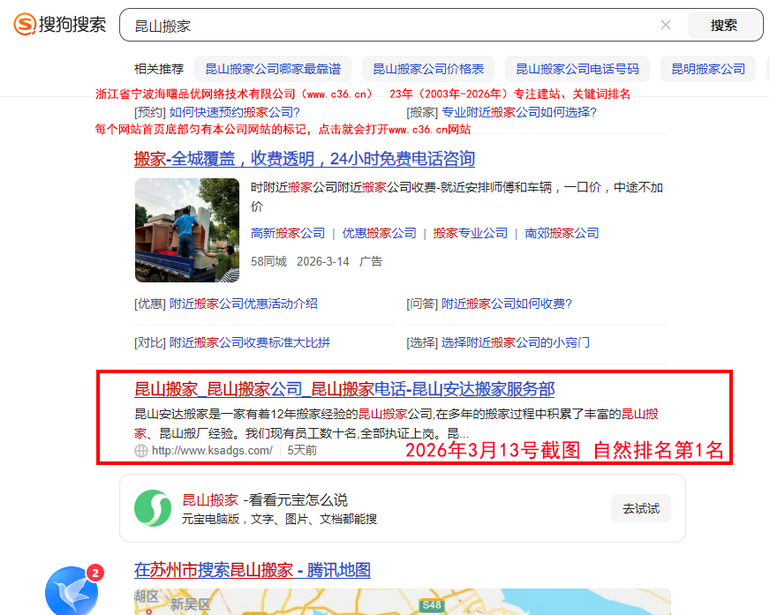Click the moving truck thumbnail image
The width and height of the screenshot is (770, 615).
[x=187, y=230]
